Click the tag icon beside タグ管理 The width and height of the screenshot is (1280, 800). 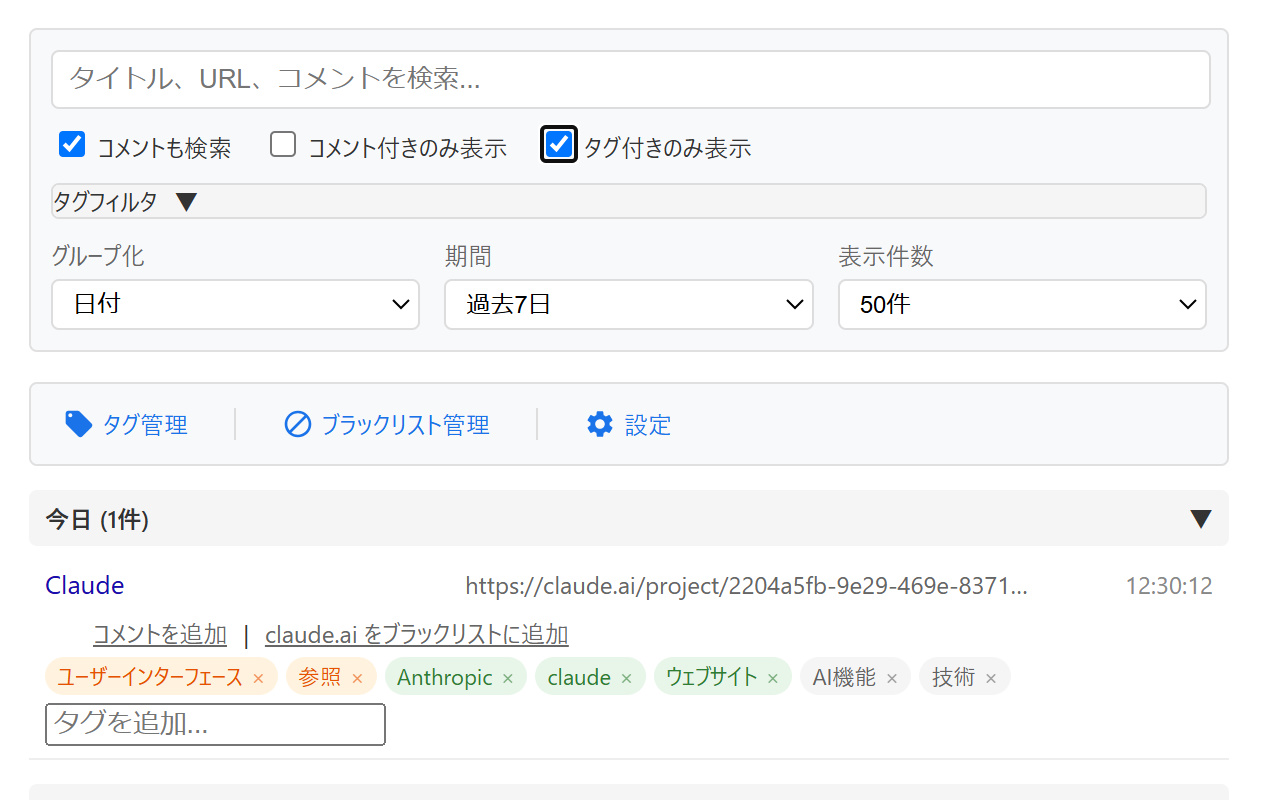[78, 424]
